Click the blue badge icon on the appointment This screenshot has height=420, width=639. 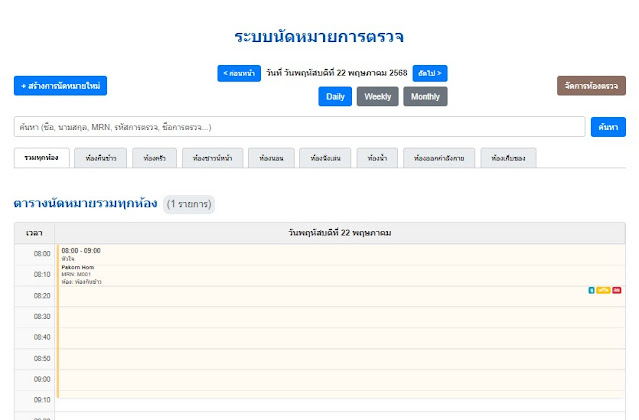(591, 290)
